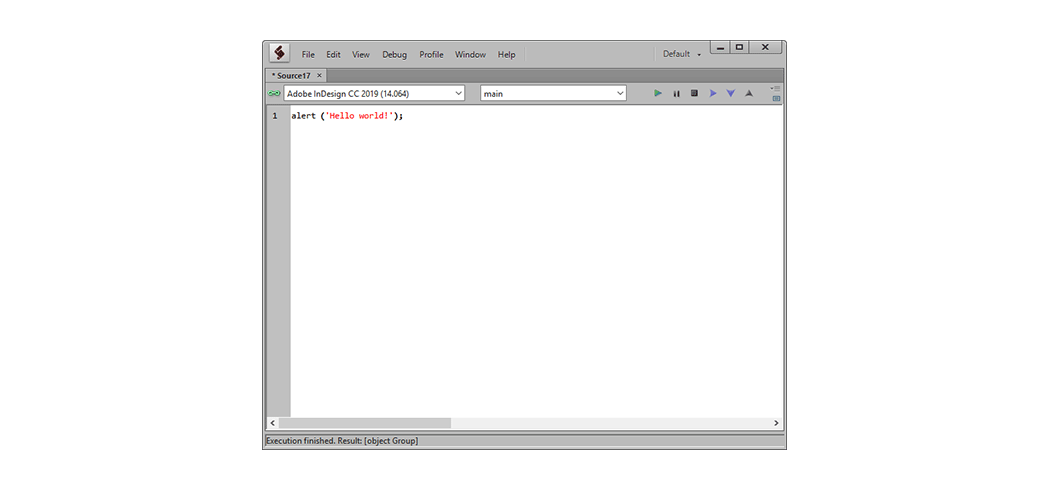
Task: Click the scroll right arrow
Action: [x=776, y=423]
